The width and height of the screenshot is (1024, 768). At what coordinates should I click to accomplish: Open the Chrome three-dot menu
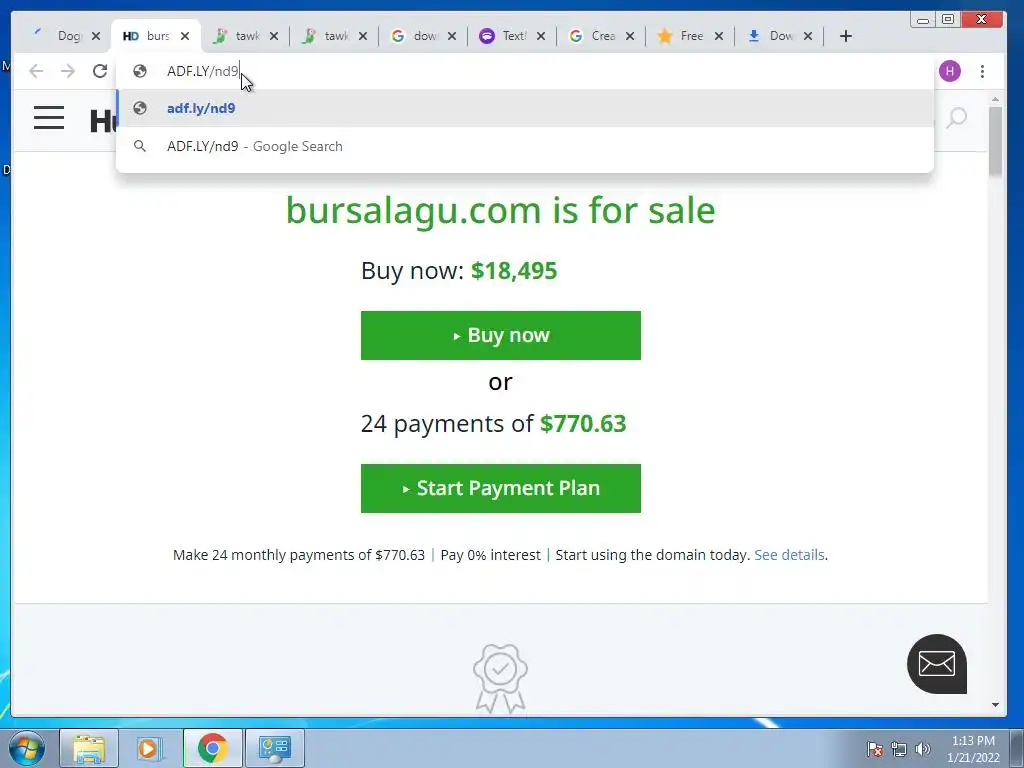tap(982, 71)
